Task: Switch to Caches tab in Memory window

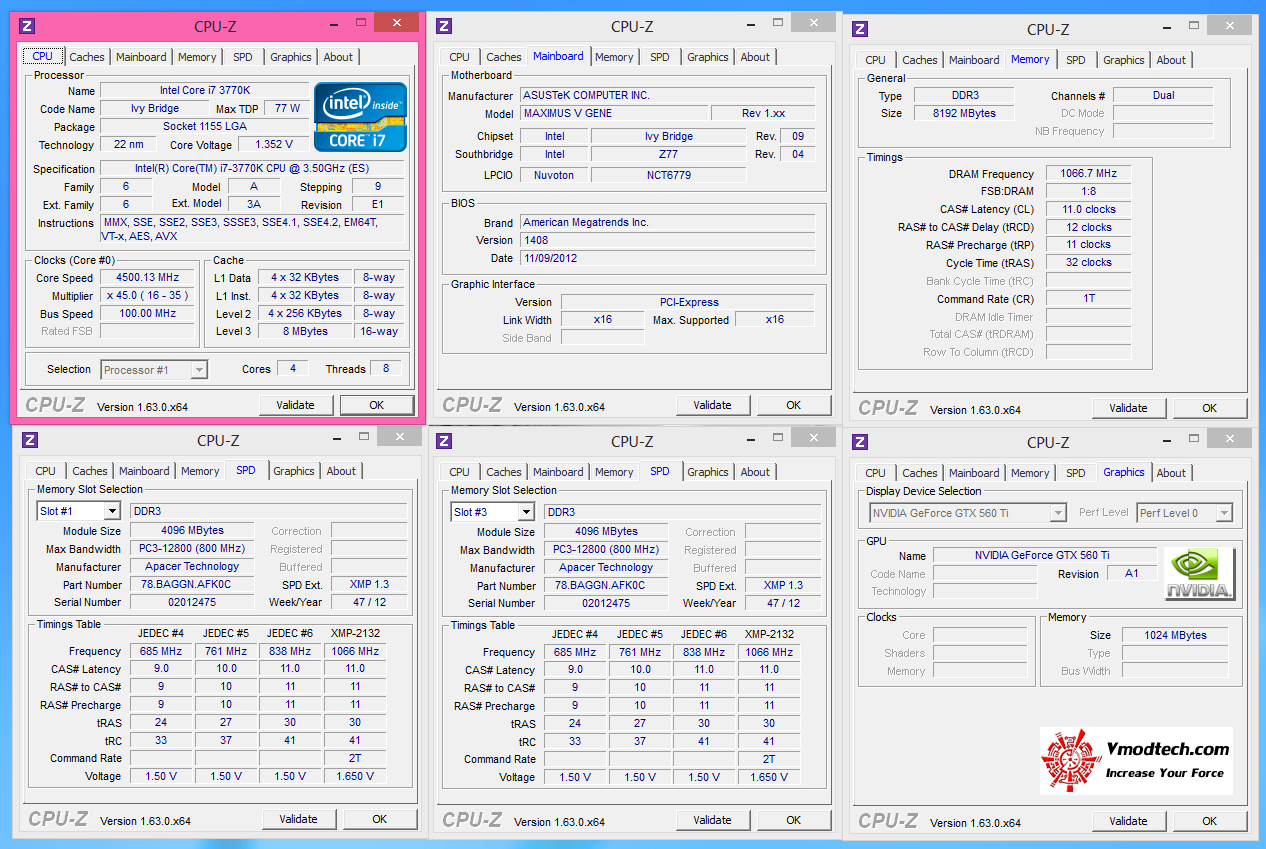Action: pyautogui.click(x=920, y=60)
